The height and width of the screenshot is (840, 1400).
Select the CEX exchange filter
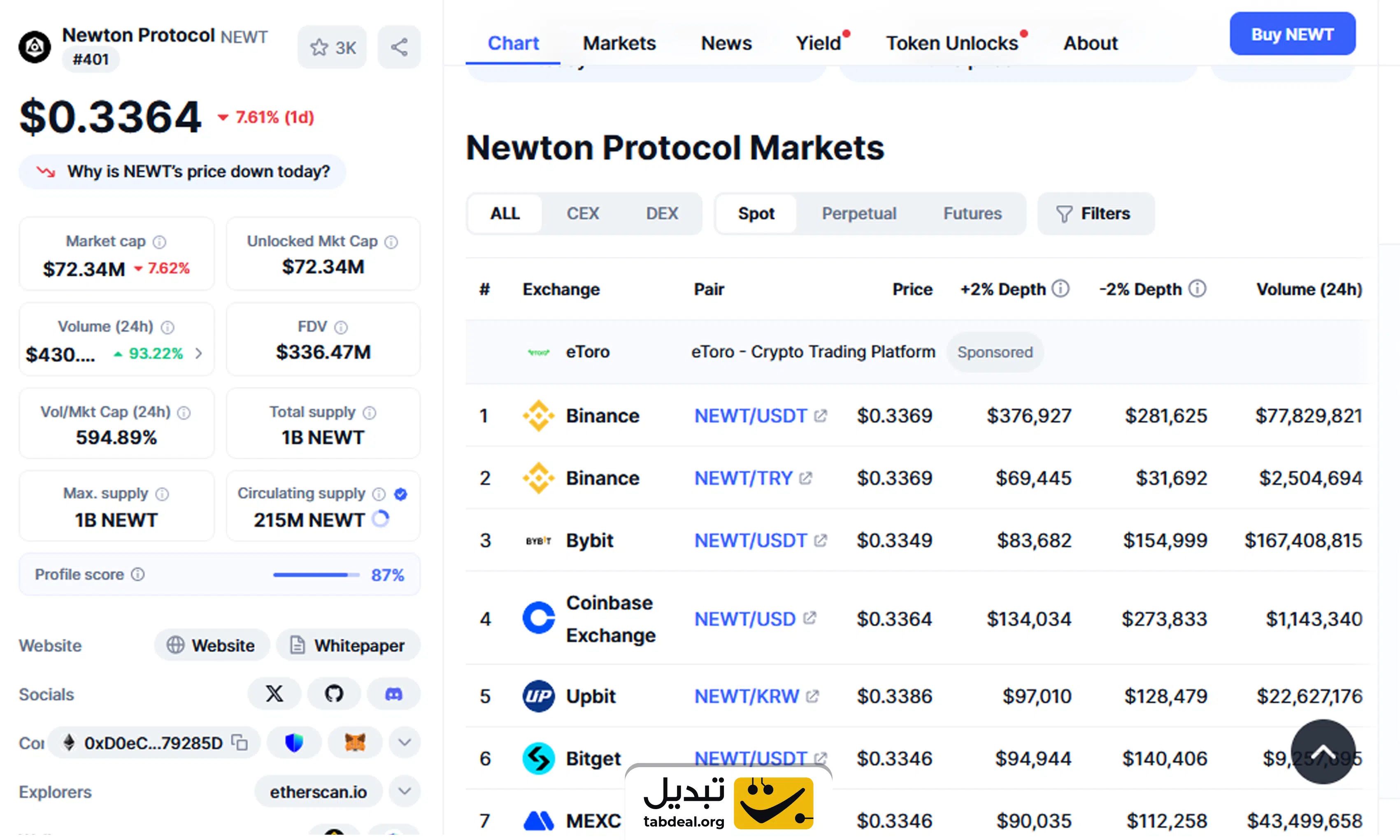583,214
